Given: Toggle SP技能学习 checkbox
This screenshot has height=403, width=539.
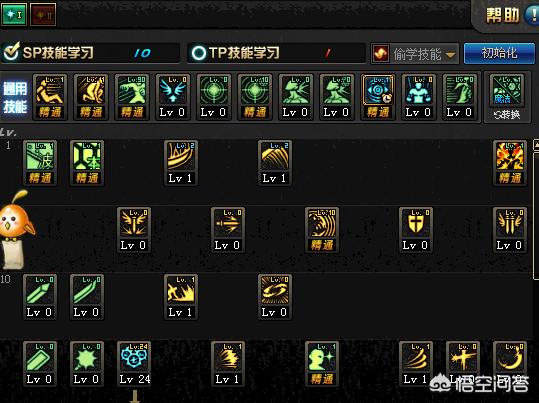Looking at the screenshot, I should [11, 53].
